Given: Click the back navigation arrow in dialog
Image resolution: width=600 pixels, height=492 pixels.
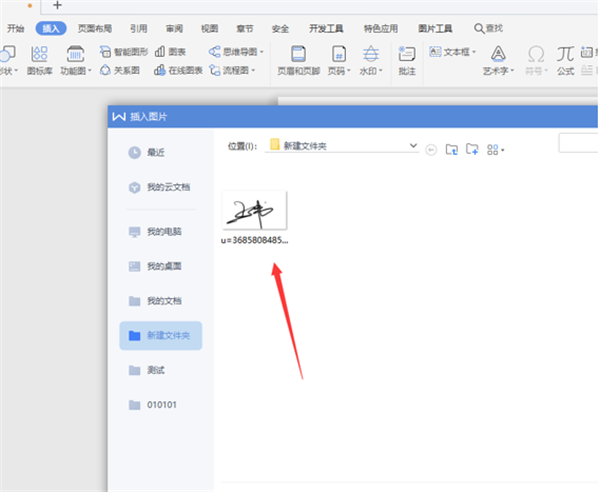Looking at the screenshot, I should [431, 149].
